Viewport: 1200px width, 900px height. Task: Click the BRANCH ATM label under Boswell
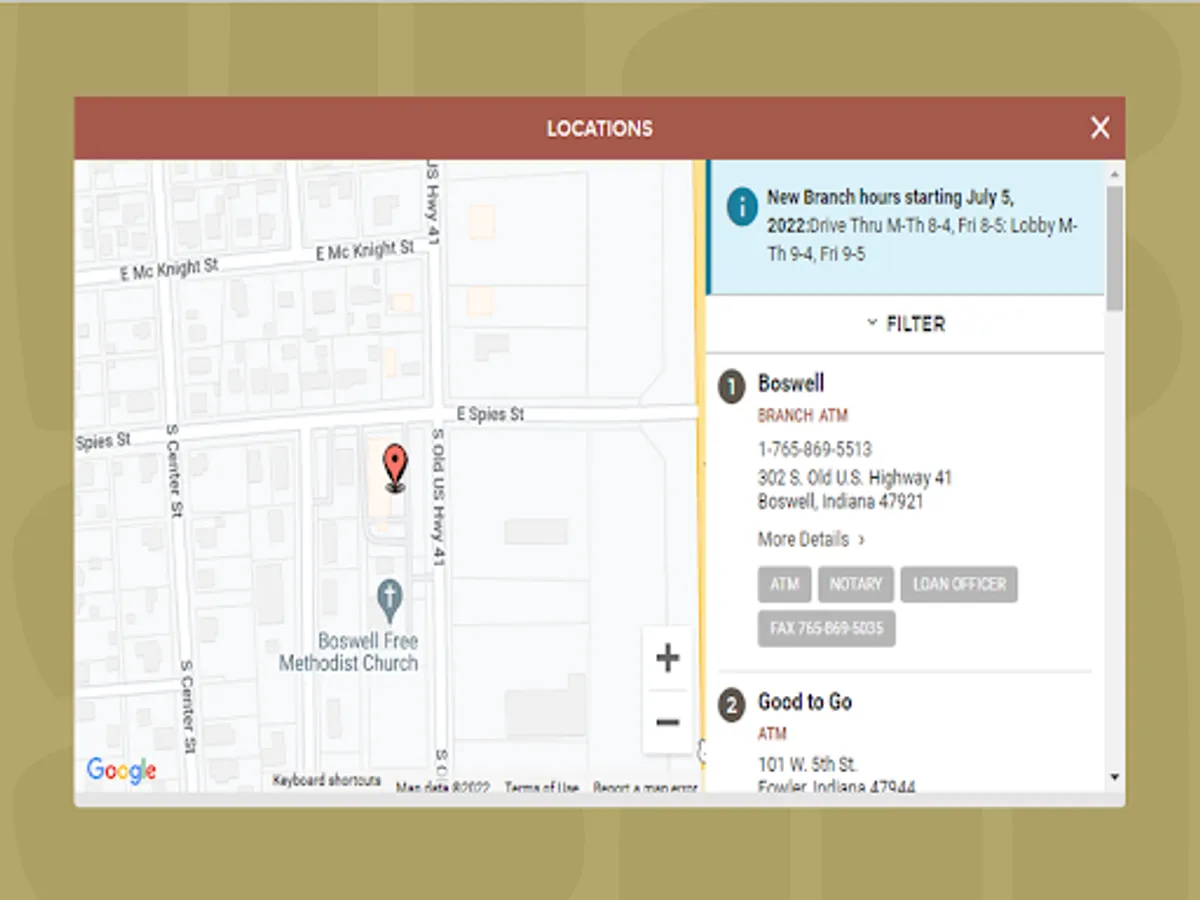[x=803, y=415]
